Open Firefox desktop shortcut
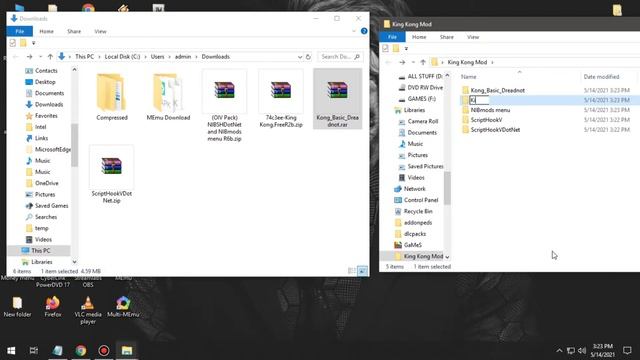Viewport: 640px width, 360px height. 53,307
